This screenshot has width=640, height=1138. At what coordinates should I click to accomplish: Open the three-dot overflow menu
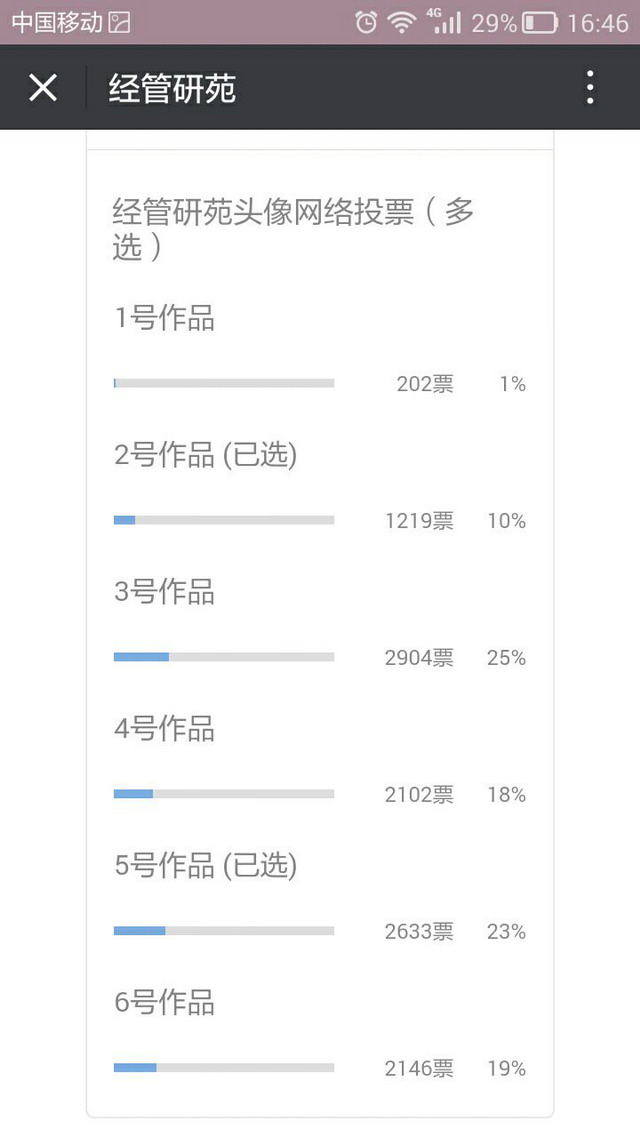coord(590,88)
